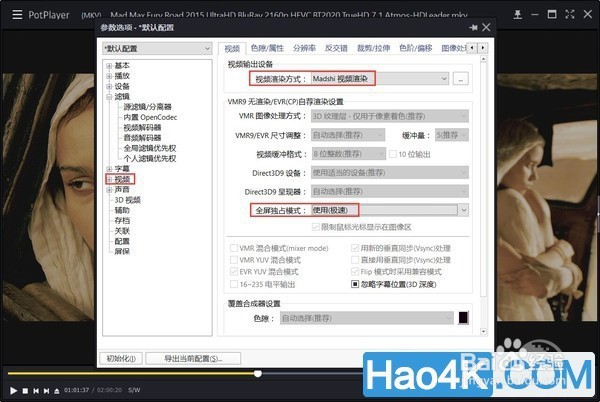Open the 视频渲染方式 dropdown
The image size is (600, 402).
[380, 79]
